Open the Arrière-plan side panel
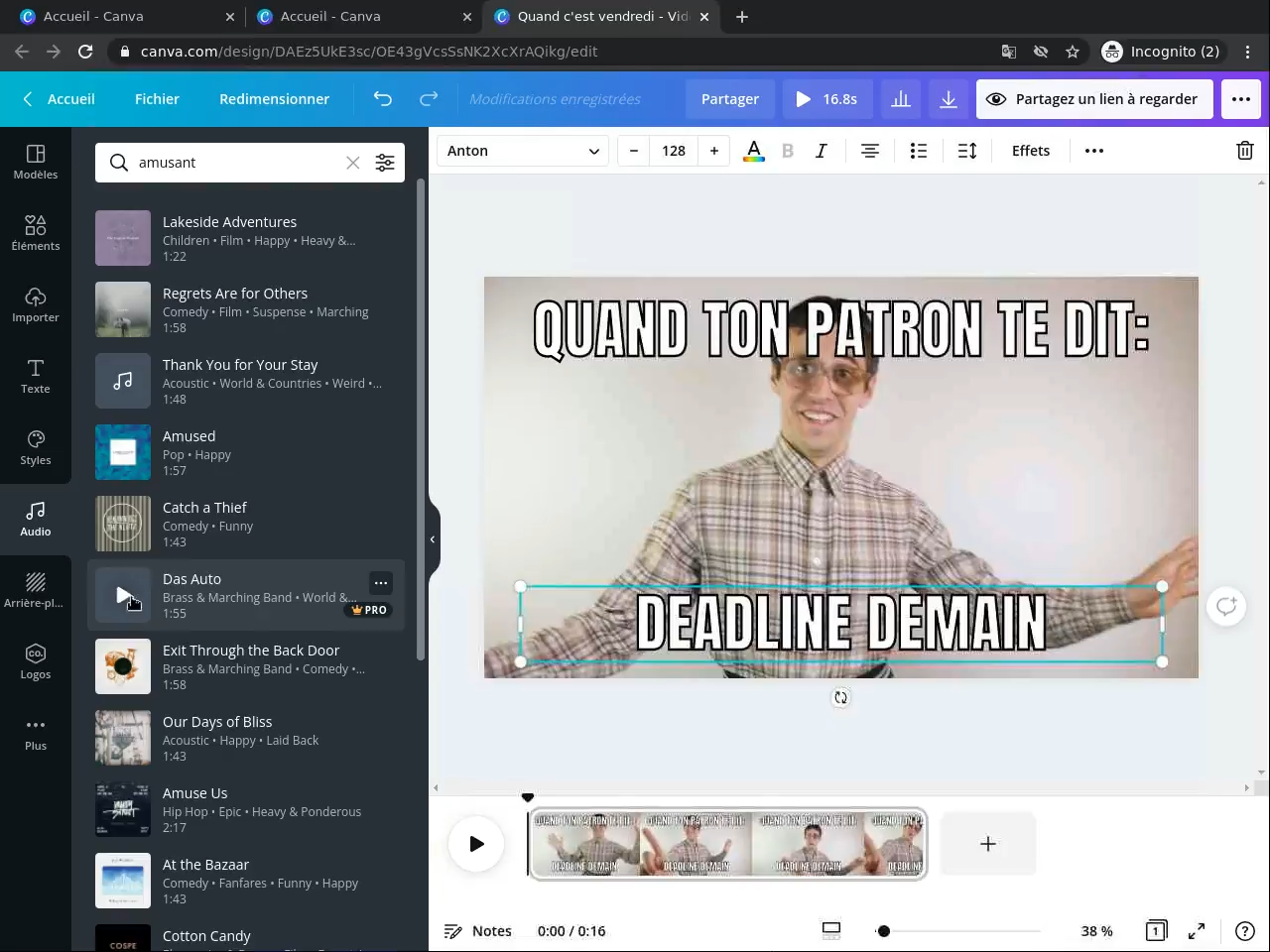Screen dimensions: 1270x952 coord(36,590)
